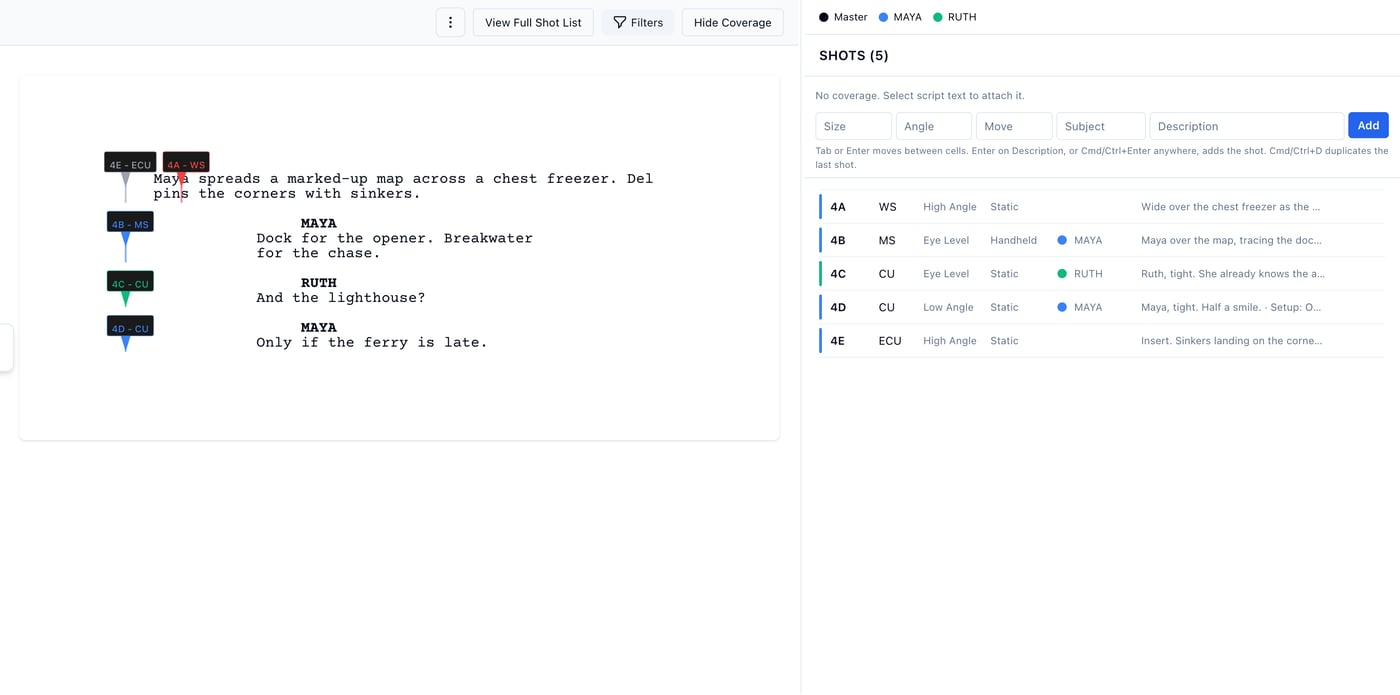Select the 4D - CU script marker
Viewport: 1400px width, 695px height.
click(x=130, y=327)
